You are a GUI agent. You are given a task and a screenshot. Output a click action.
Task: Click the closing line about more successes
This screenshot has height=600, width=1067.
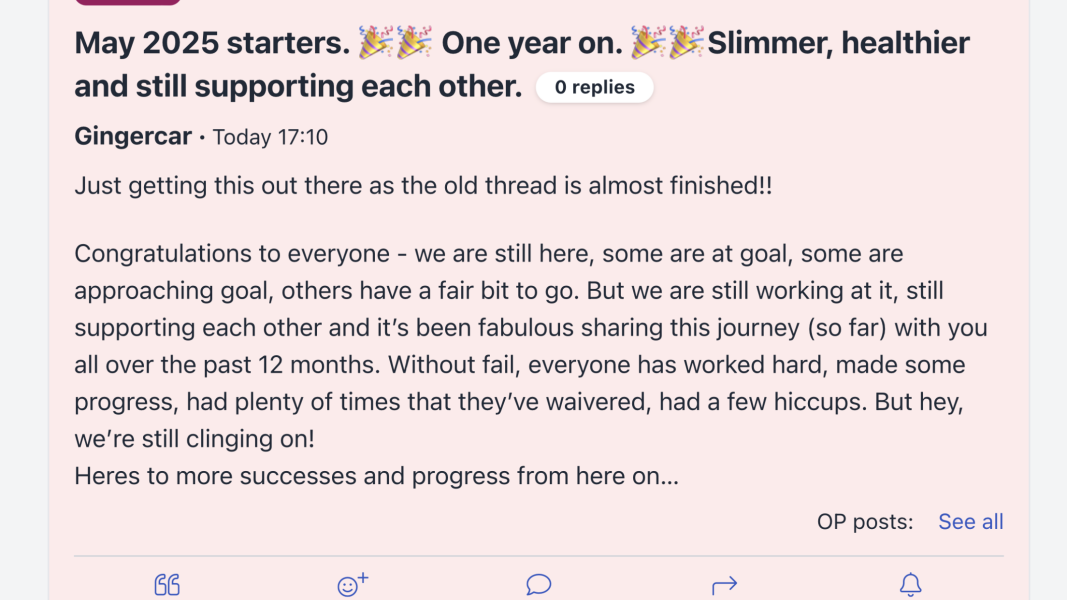(x=375, y=475)
